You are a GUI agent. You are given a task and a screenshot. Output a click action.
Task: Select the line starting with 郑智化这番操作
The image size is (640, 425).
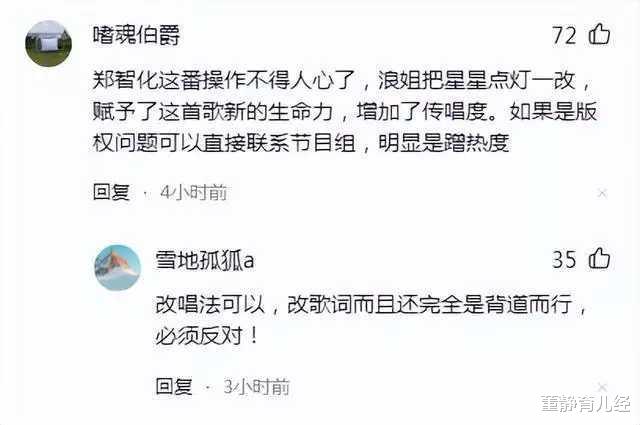(342, 80)
